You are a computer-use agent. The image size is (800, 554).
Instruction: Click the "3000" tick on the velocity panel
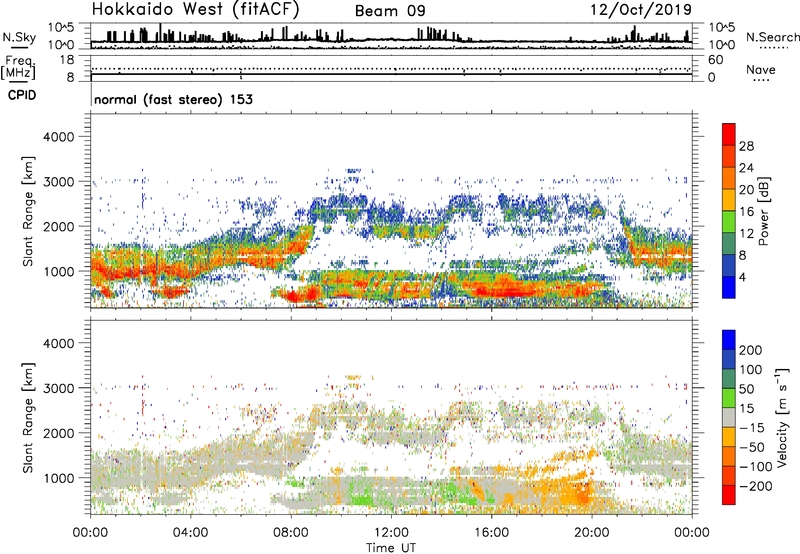point(59,388)
